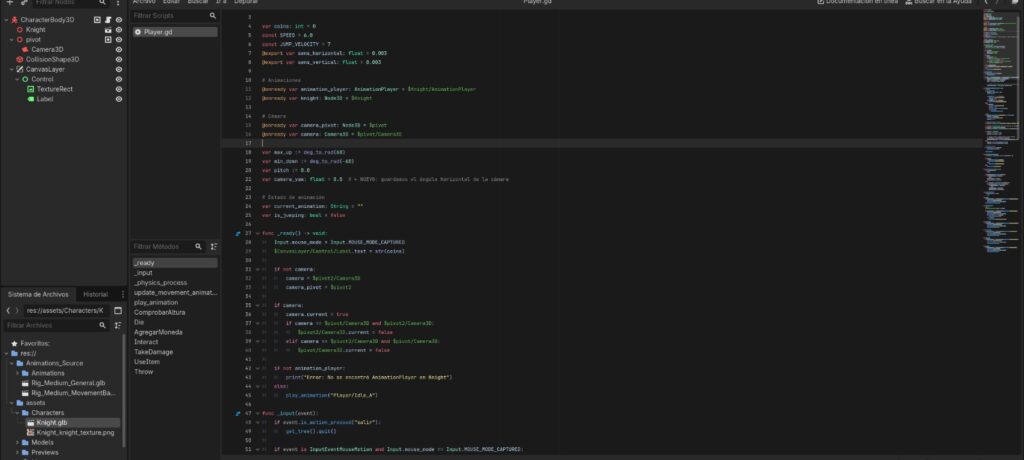The image size is (1024, 460).
Task: Hide the CollisionShape3D node
Action: (119, 59)
